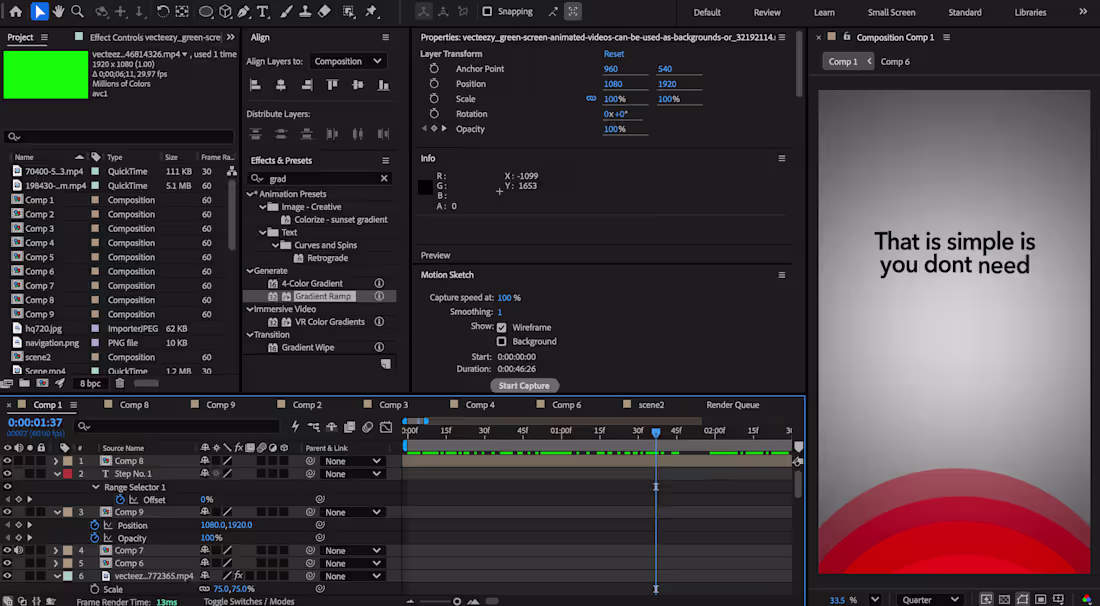Image resolution: width=1100 pixels, height=606 pixels.
Task: Enable Motion Blur for timeline layers
Action: [x=367, y=426]
